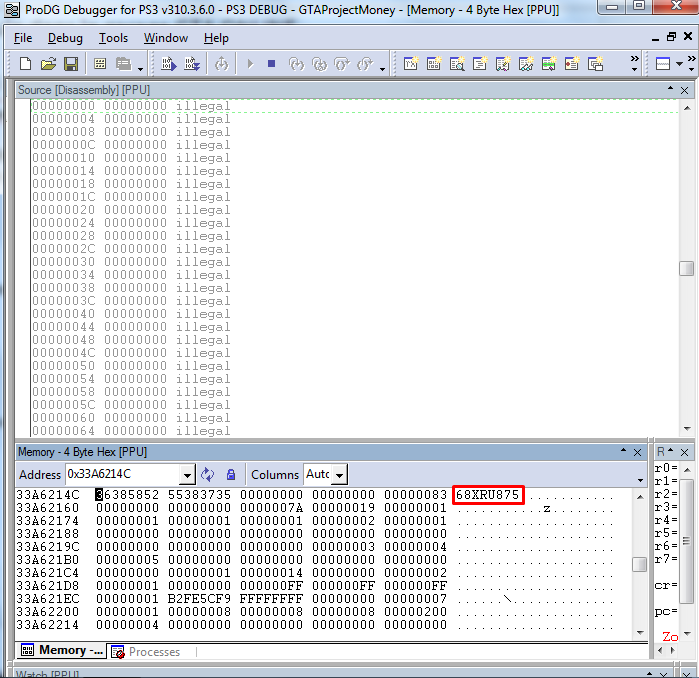Close the Source Disassembly pane
The width and height of the screenshot is (699, 678).
[684, 90]
